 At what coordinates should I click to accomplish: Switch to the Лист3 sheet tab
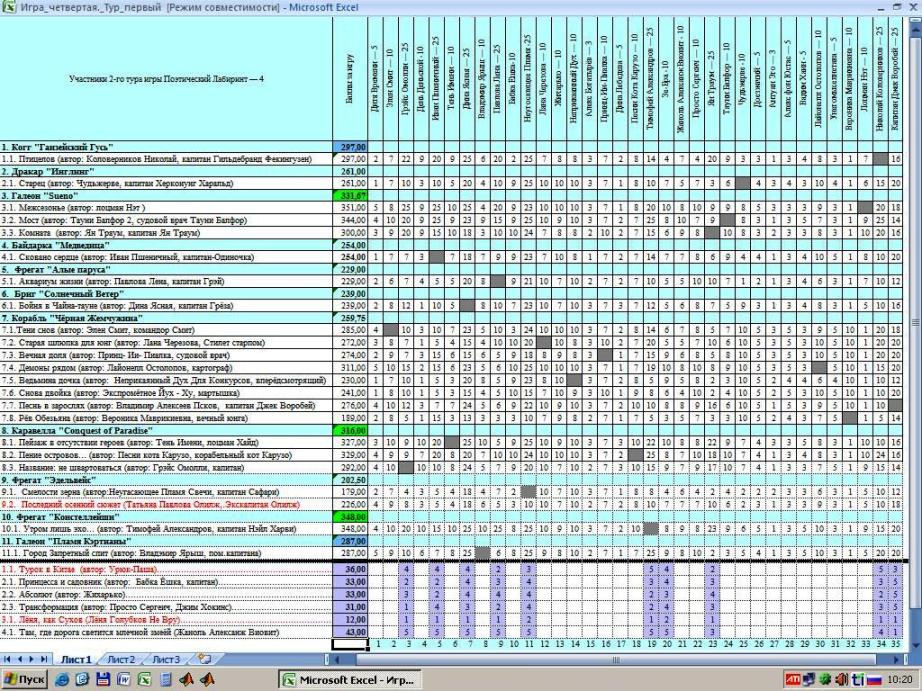[166, 659]
